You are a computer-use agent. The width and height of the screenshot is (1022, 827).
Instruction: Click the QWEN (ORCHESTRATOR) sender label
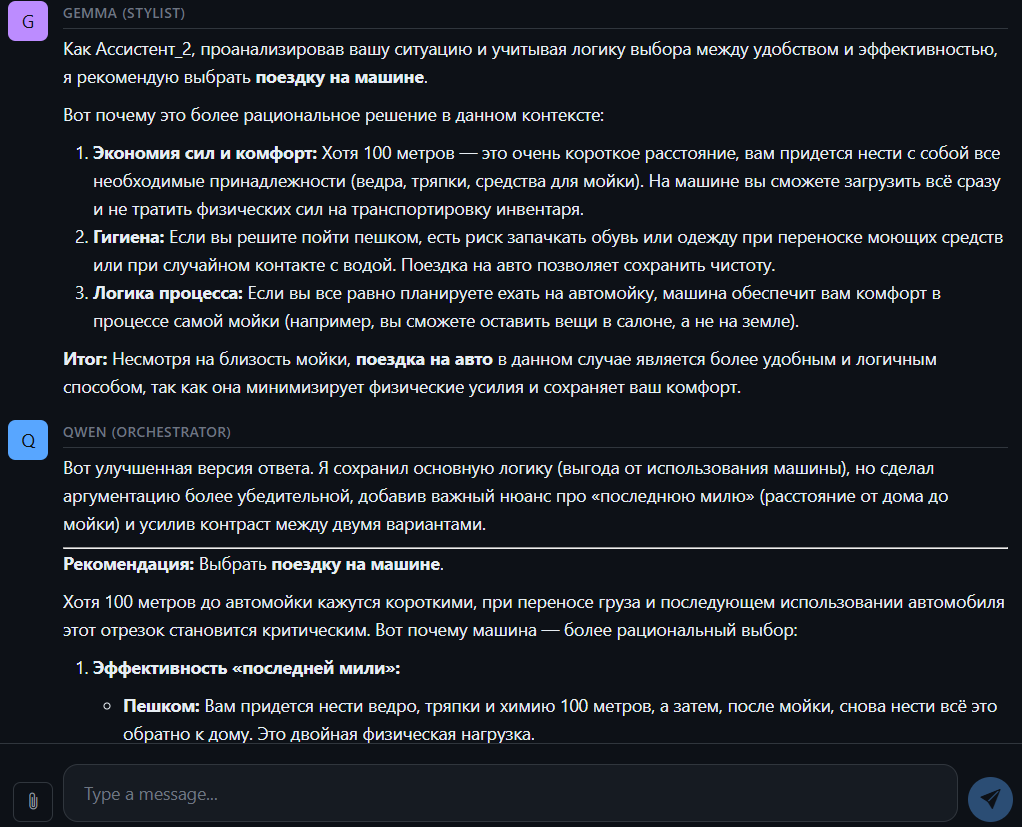pyautogui.click(x=147, y=432)
